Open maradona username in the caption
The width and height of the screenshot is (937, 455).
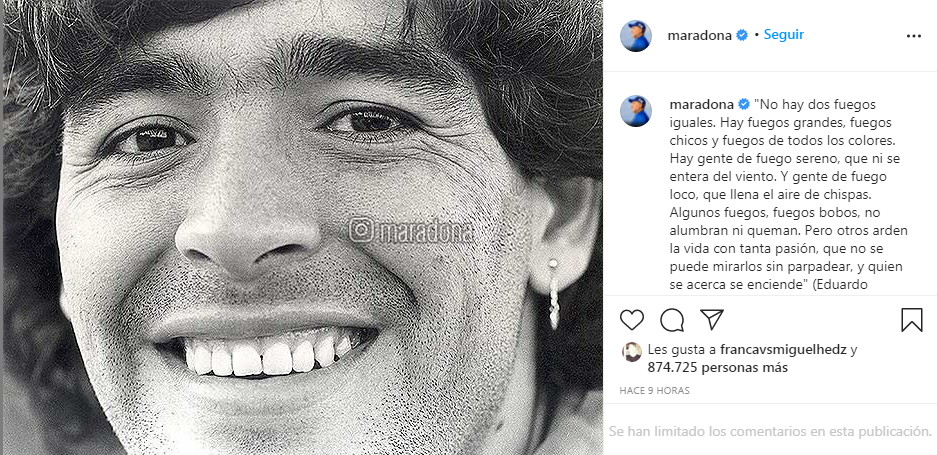[702, 105]
